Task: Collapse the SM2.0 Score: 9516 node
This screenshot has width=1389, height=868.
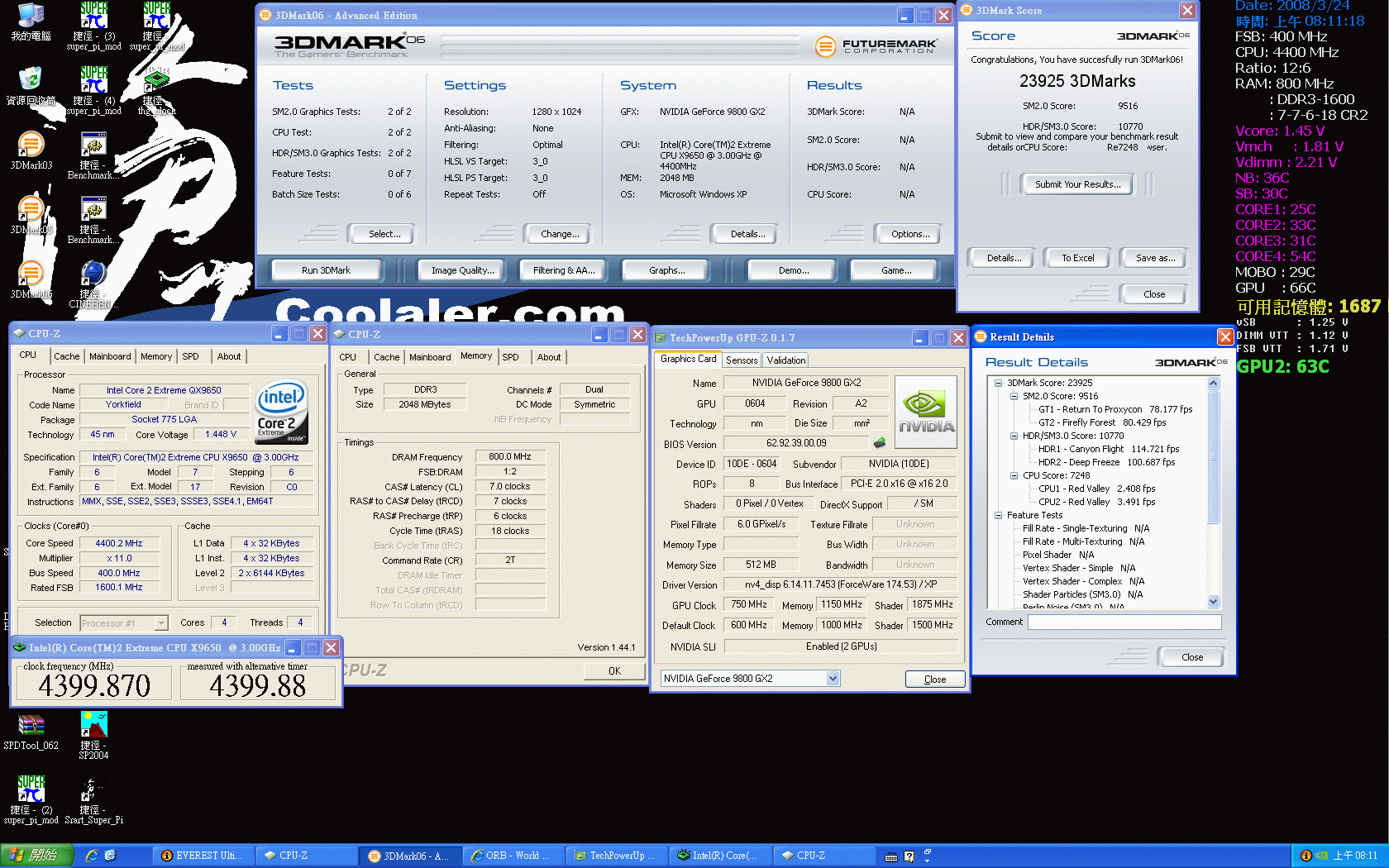Action: coord(1014,396)
